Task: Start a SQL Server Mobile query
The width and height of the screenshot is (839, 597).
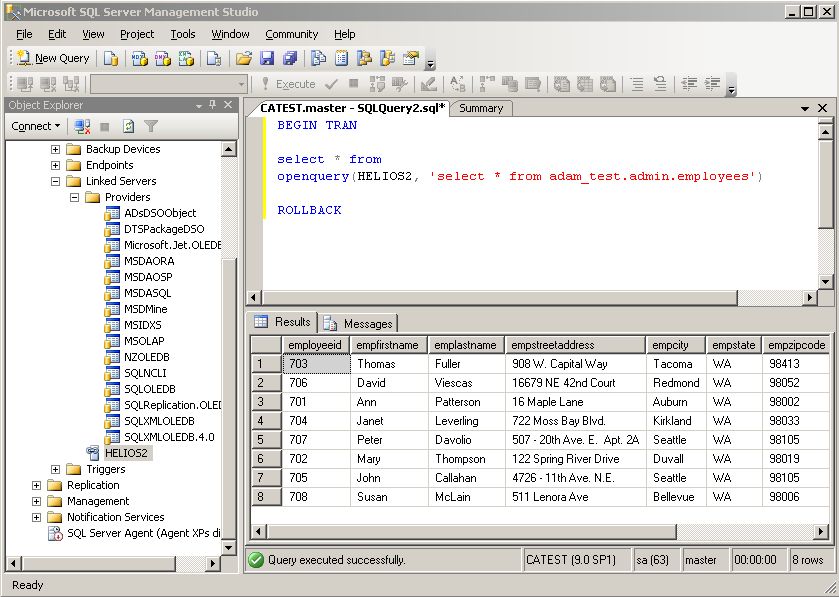Action: pos(214,58)
